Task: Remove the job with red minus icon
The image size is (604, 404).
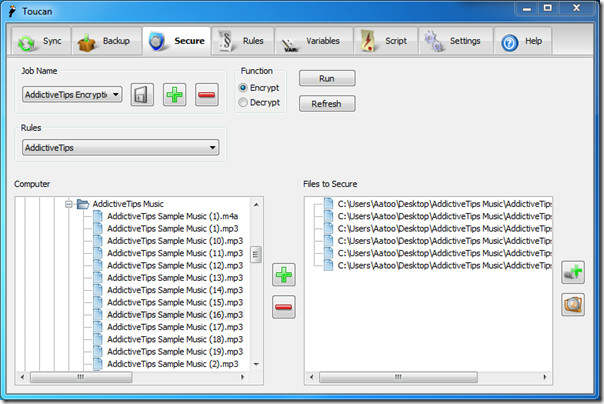Action: pos(207,95)
